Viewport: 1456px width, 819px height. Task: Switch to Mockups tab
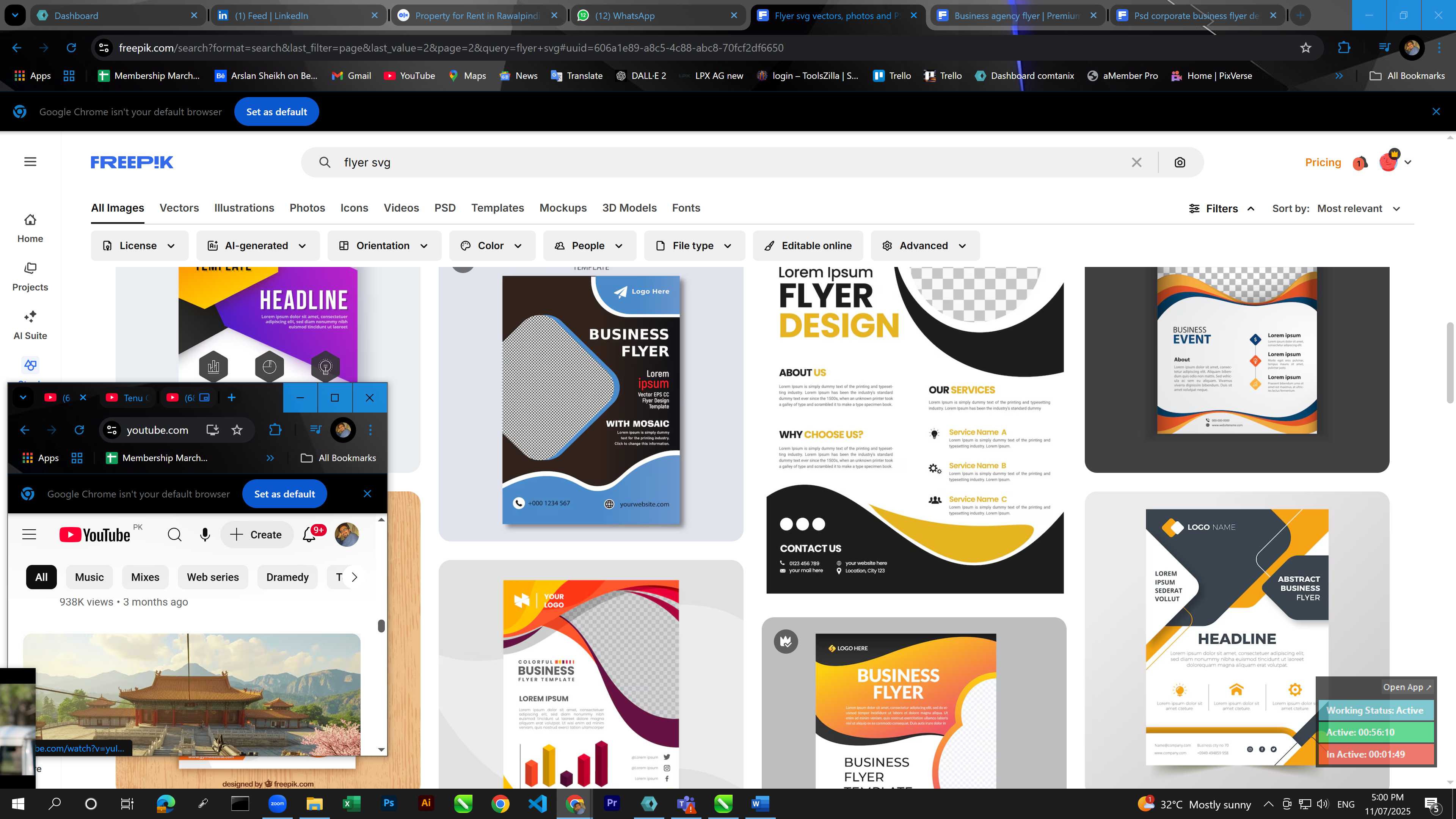coord(563,208)
